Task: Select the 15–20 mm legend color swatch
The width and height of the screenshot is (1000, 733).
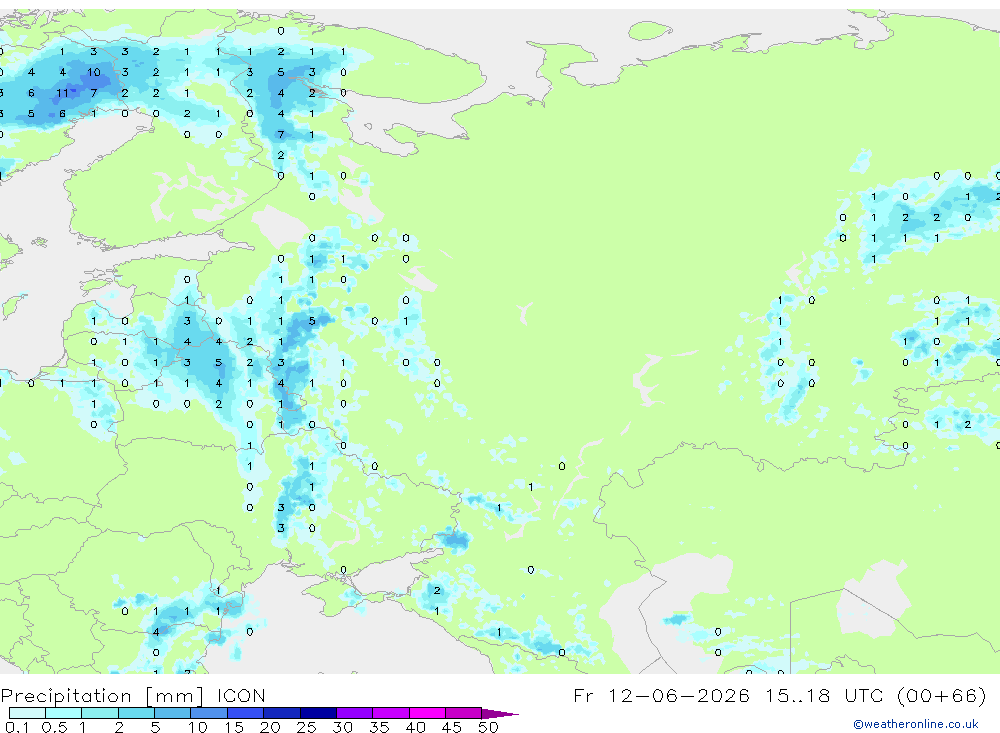Action: pos(246,713)
